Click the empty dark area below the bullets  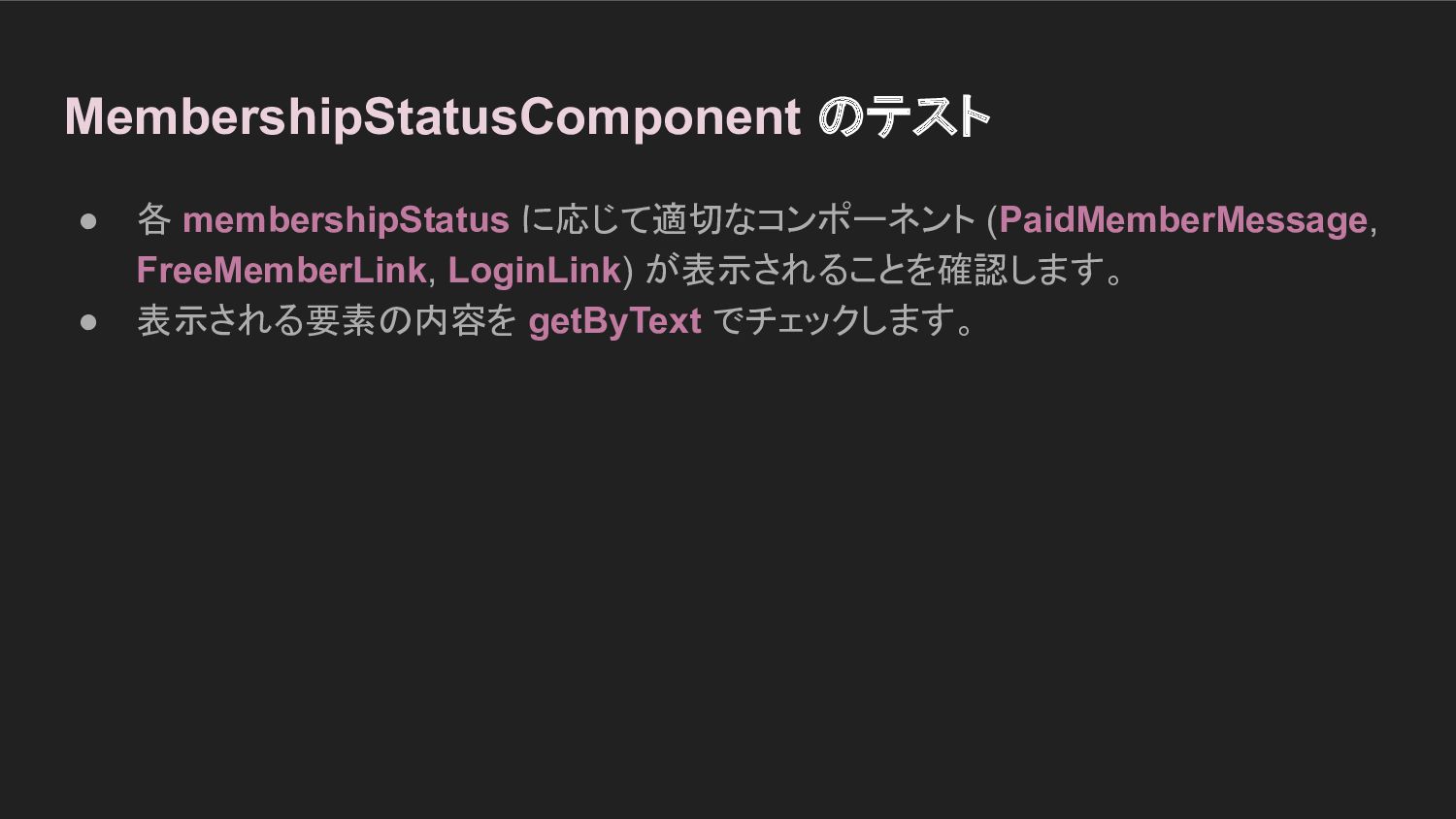[728, 582]
